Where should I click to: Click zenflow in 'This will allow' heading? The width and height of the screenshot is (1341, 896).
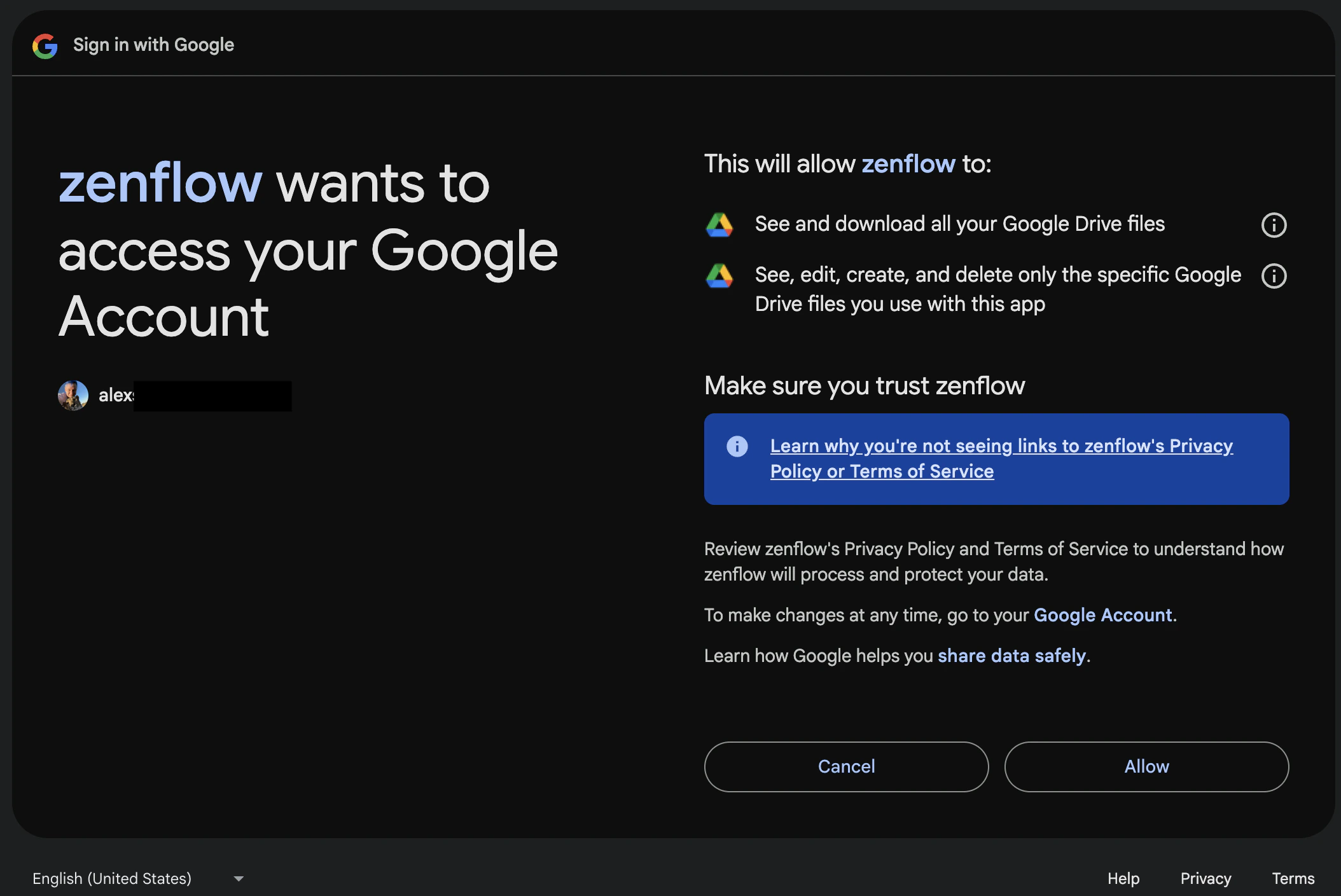point(908,164)
